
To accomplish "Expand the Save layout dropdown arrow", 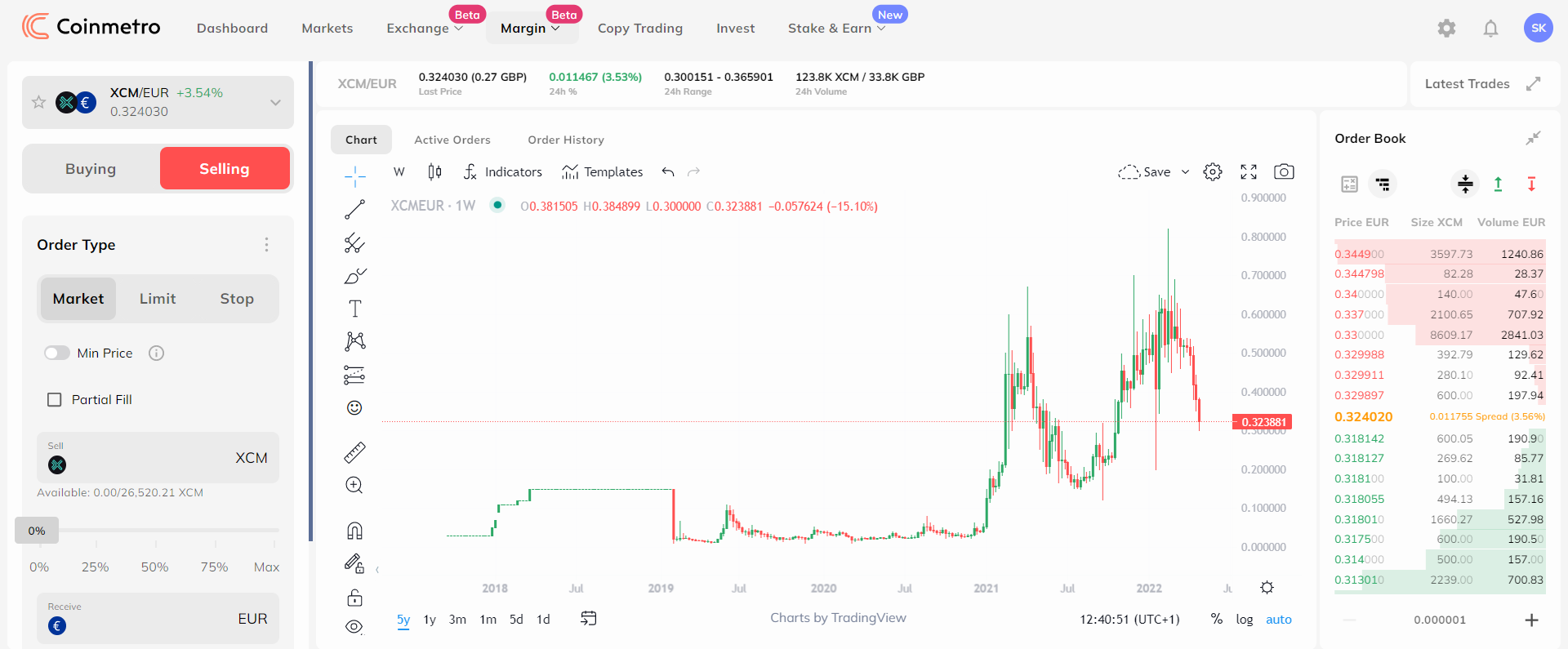I will click(x=1185, y=171).
